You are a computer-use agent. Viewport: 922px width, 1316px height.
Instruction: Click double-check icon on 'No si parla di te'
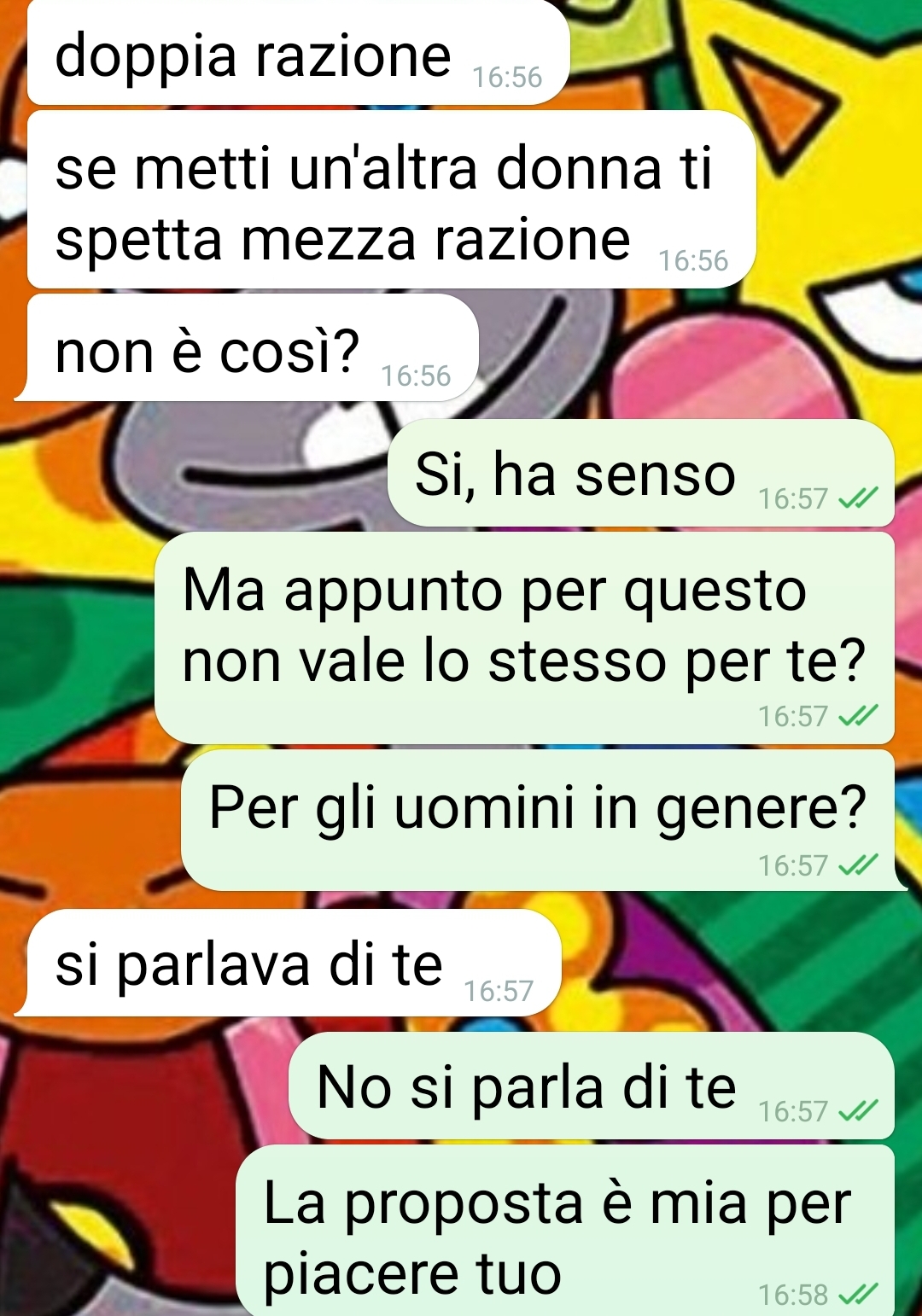858,1111
